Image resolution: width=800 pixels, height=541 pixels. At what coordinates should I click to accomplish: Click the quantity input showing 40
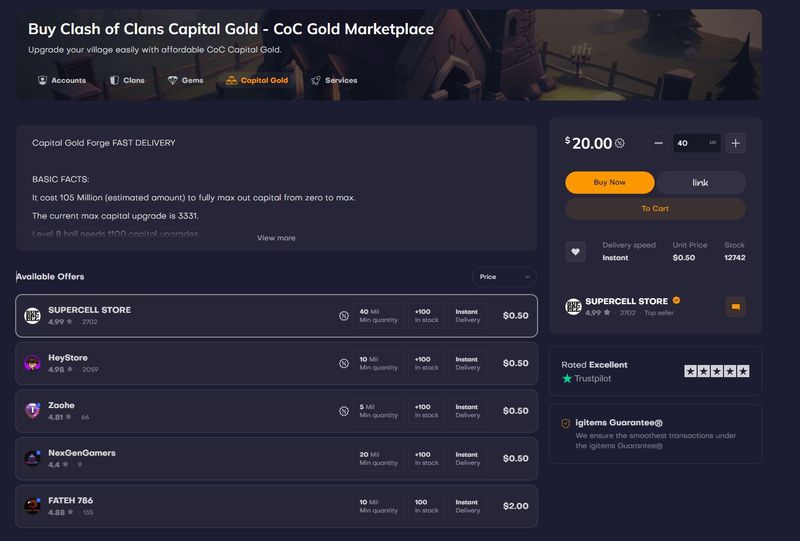697,143
